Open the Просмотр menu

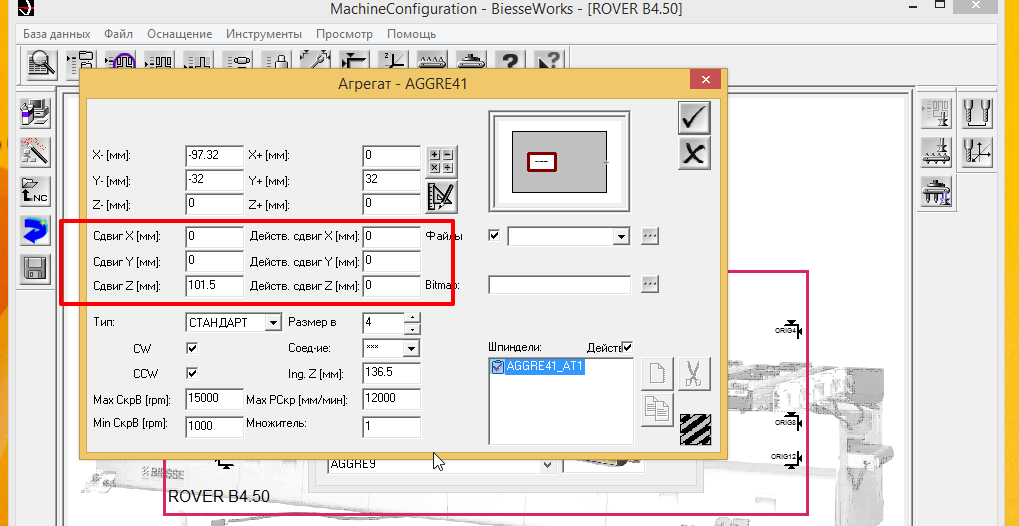pos(344,34)
